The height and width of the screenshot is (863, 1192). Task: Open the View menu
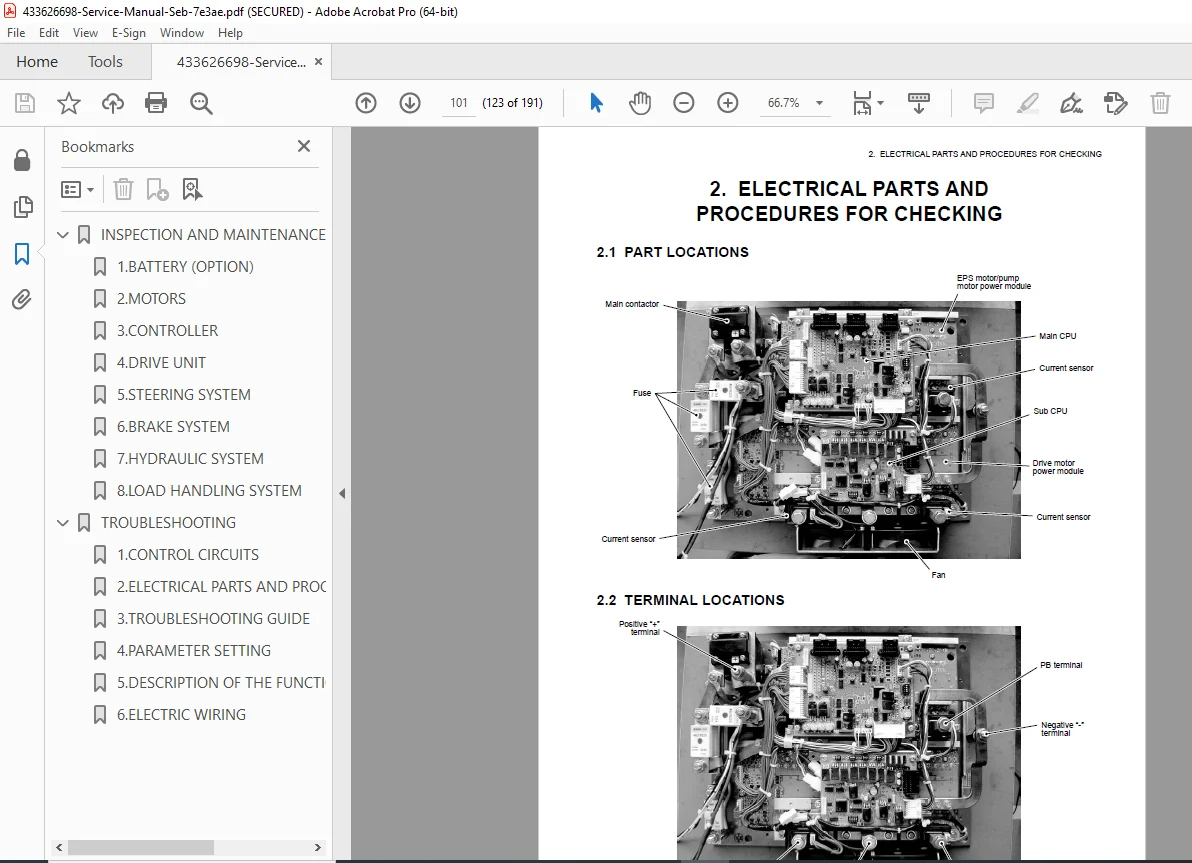[85, 33]
